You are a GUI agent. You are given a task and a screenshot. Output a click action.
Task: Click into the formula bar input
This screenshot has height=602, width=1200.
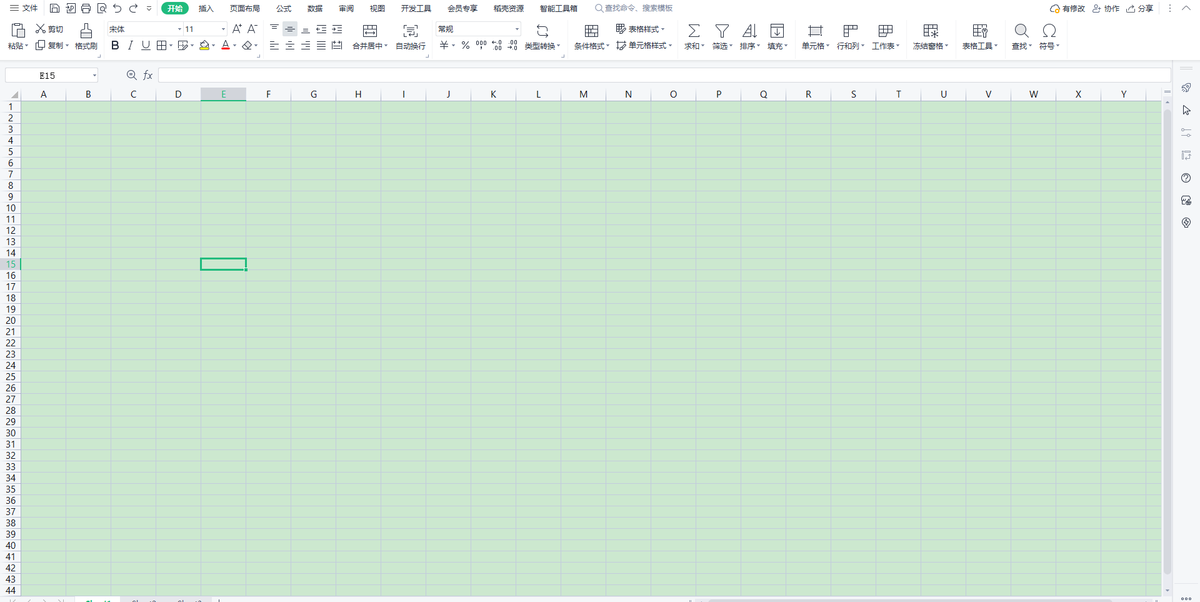(664, 75)
